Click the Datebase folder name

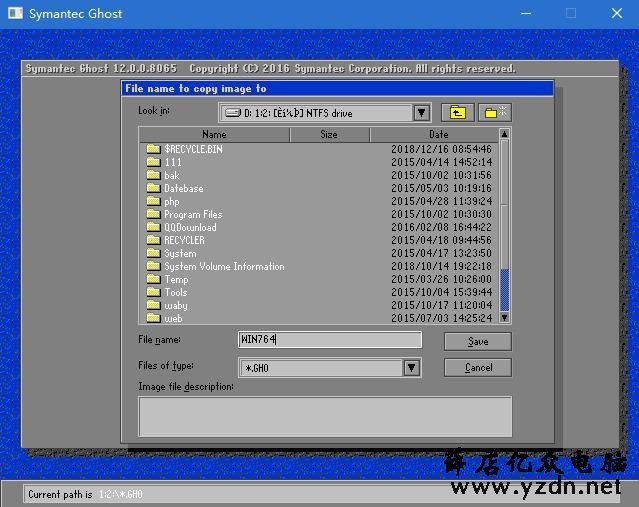click(x=184, y=188)
